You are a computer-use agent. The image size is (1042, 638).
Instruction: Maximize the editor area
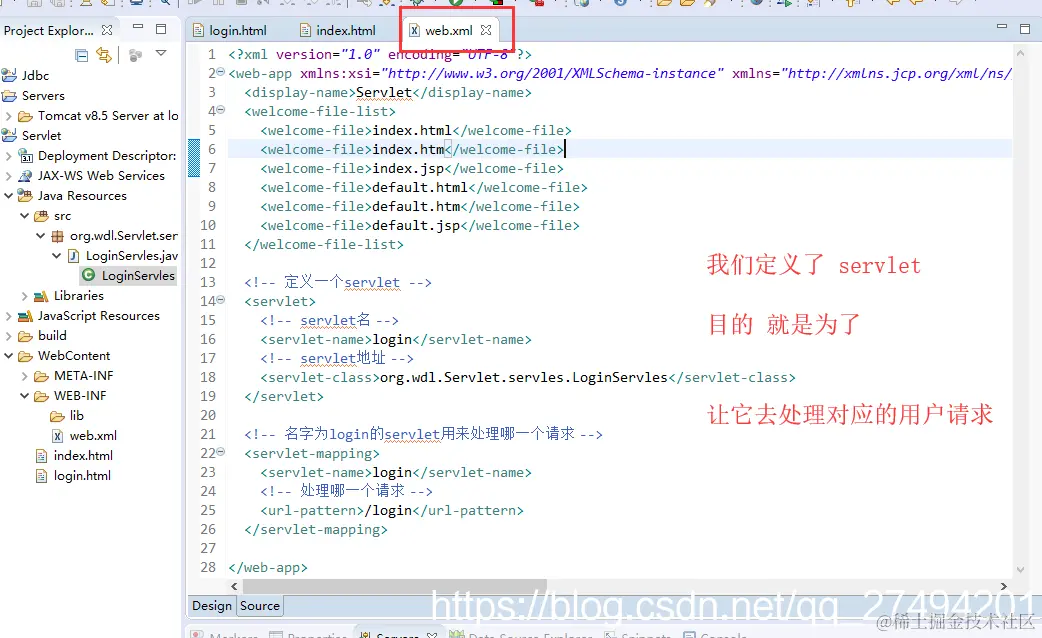(x=1025, y=29)
